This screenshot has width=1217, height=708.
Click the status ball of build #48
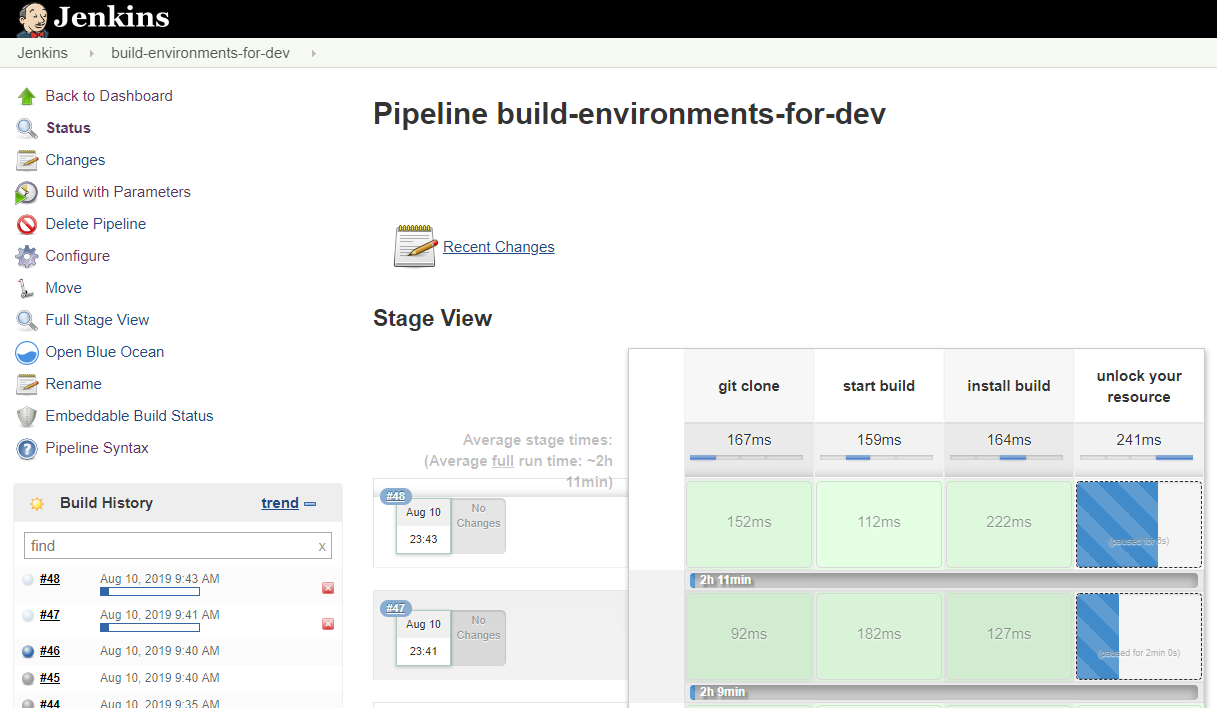click(28, 579)
